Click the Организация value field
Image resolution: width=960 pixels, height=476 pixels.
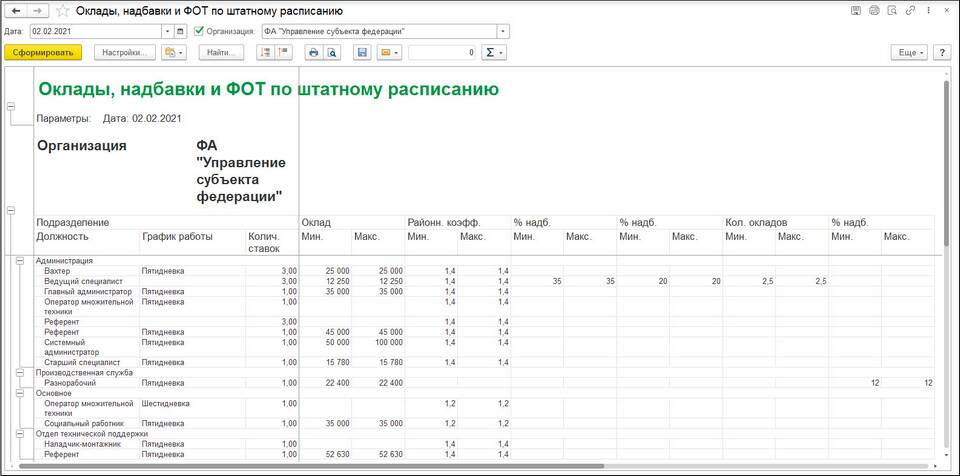pos(380,31)
